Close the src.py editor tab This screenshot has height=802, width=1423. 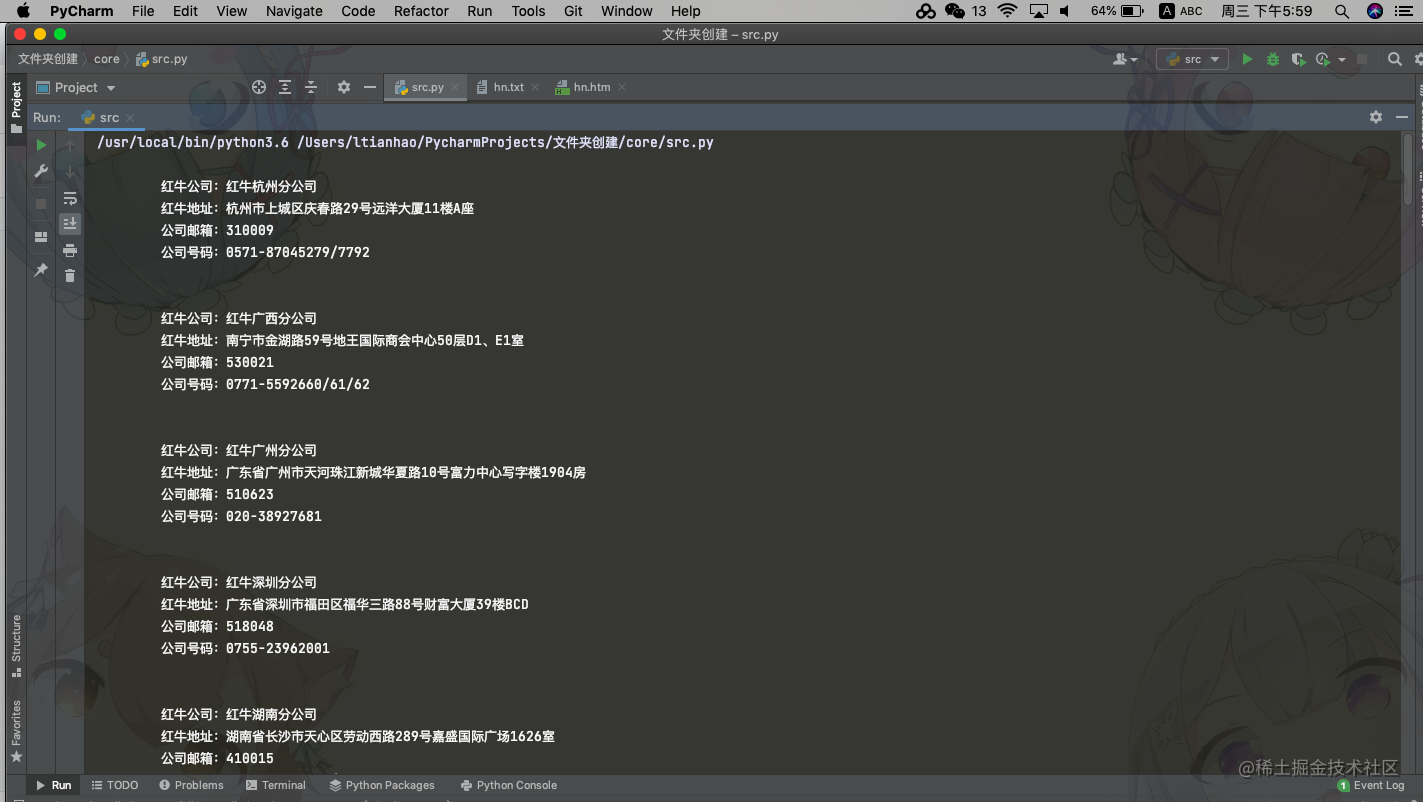(x=455, y=87)
